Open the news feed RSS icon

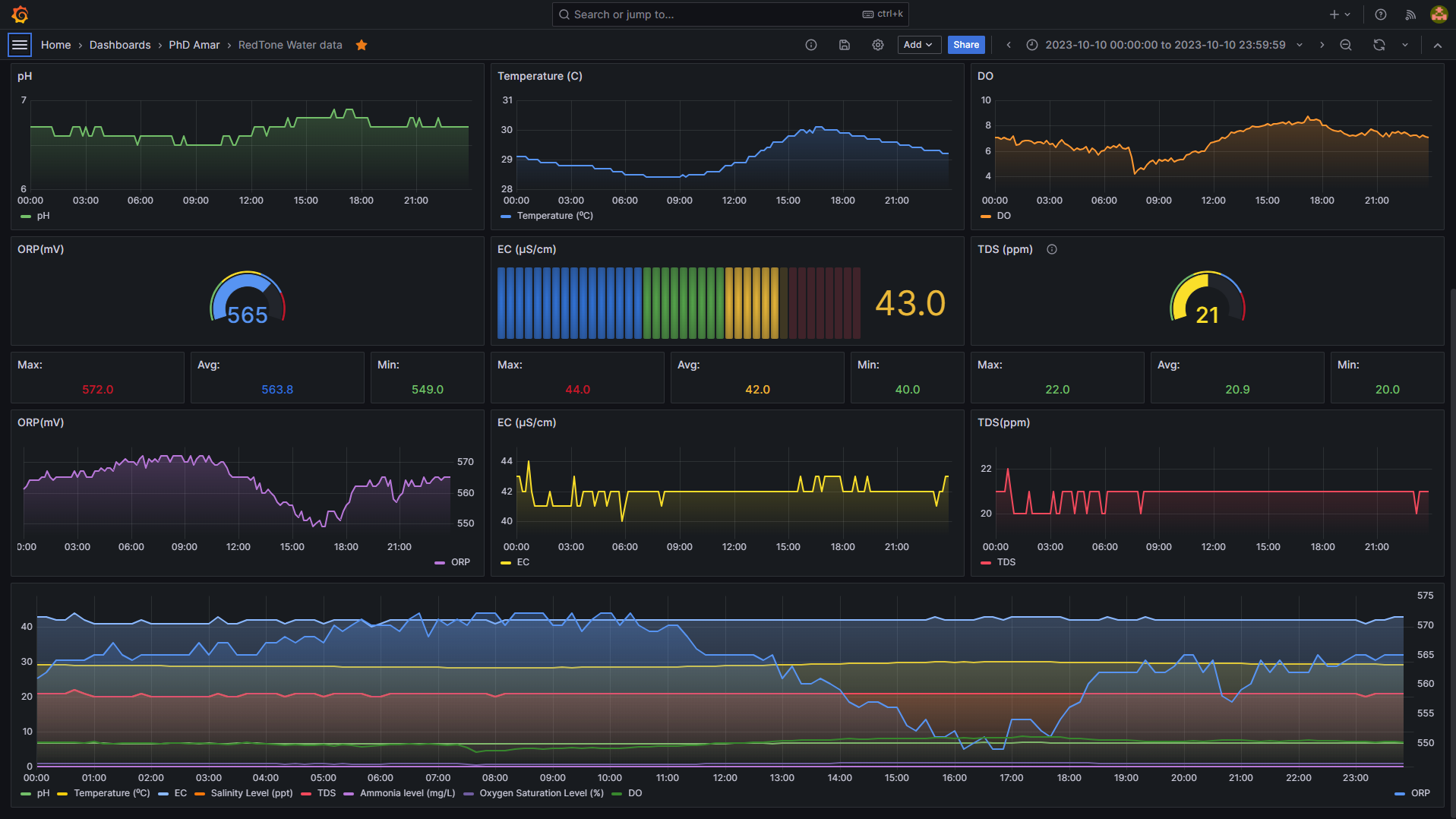pyautogui.click(x=1410, y=14)
